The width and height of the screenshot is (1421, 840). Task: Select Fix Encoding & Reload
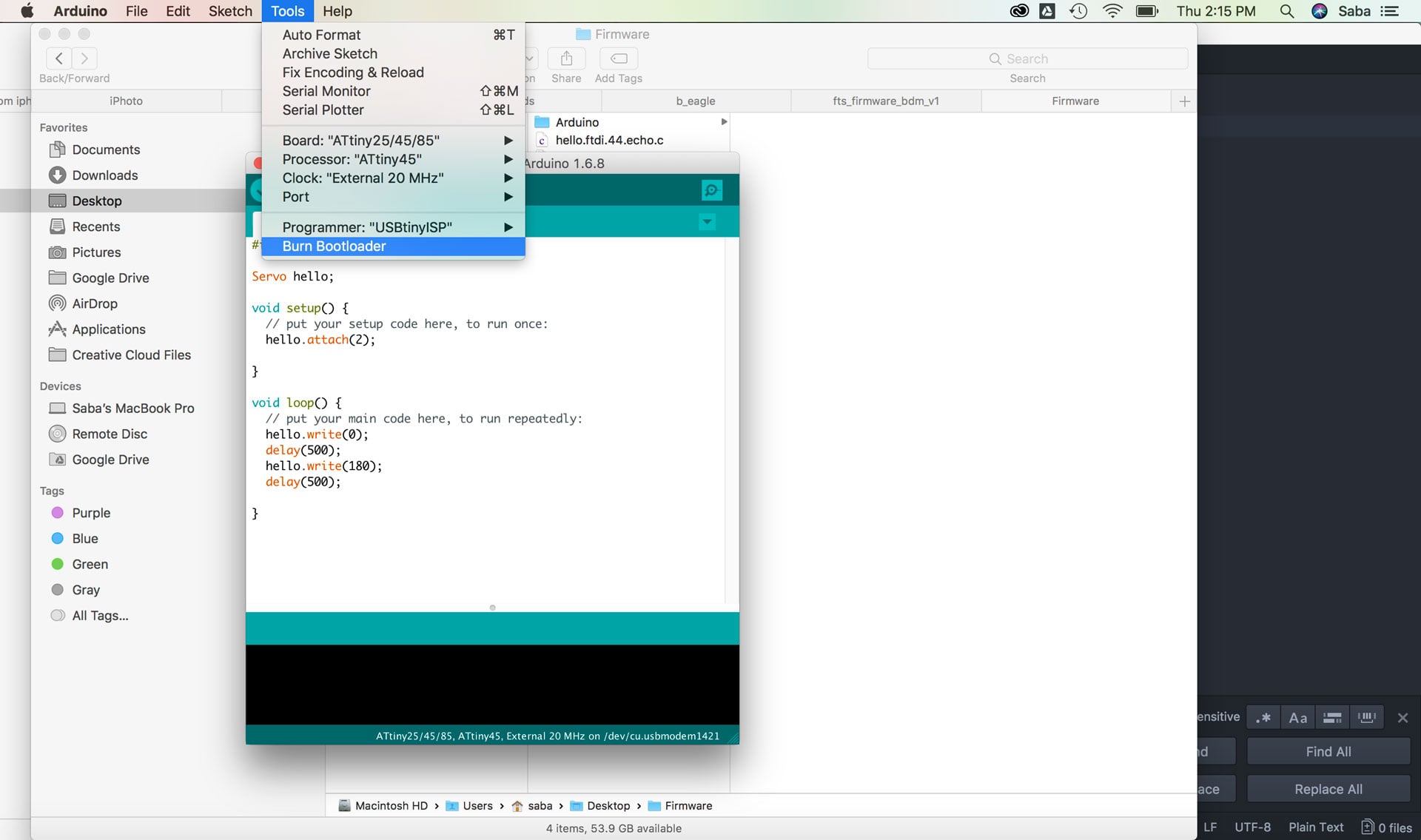point(393,72)
